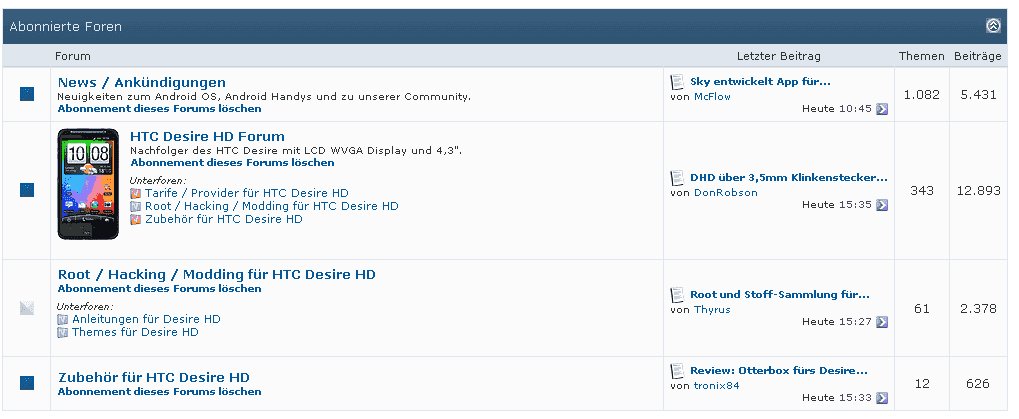The image size is (1019, 419).
Task: Go to last post arrow at Heute 15:27
Action: click(882, 322)
